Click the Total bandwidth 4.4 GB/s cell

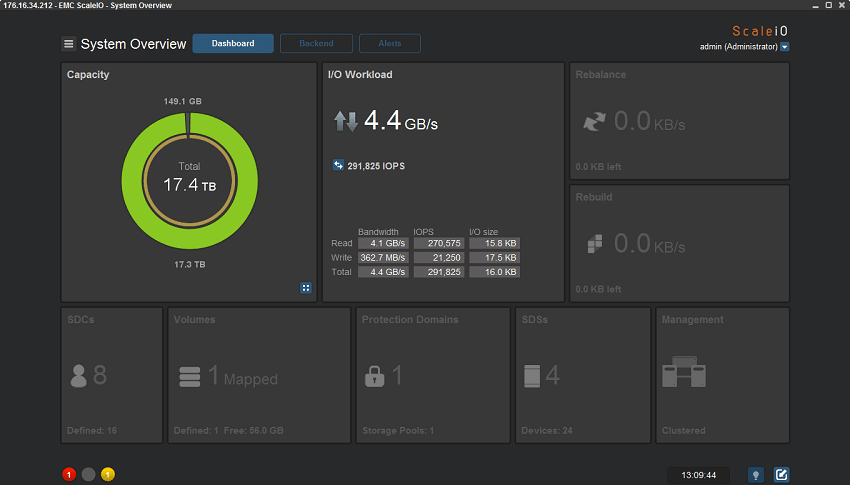(383, 272)
